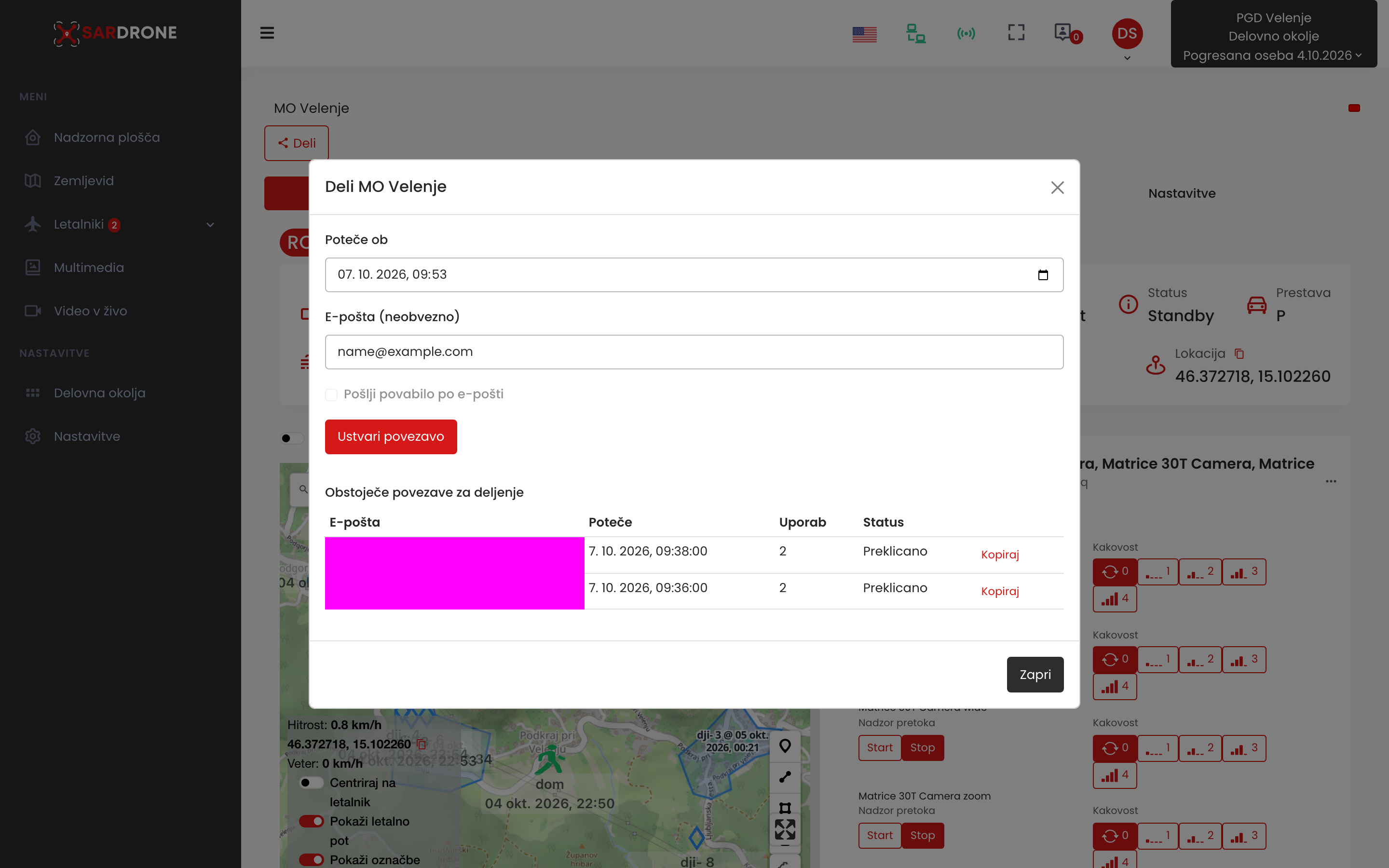This screenshot has width=1389, height=868.
Task: Click Kopiraj for the 09:36:00 link
Action: [1000, 591]
